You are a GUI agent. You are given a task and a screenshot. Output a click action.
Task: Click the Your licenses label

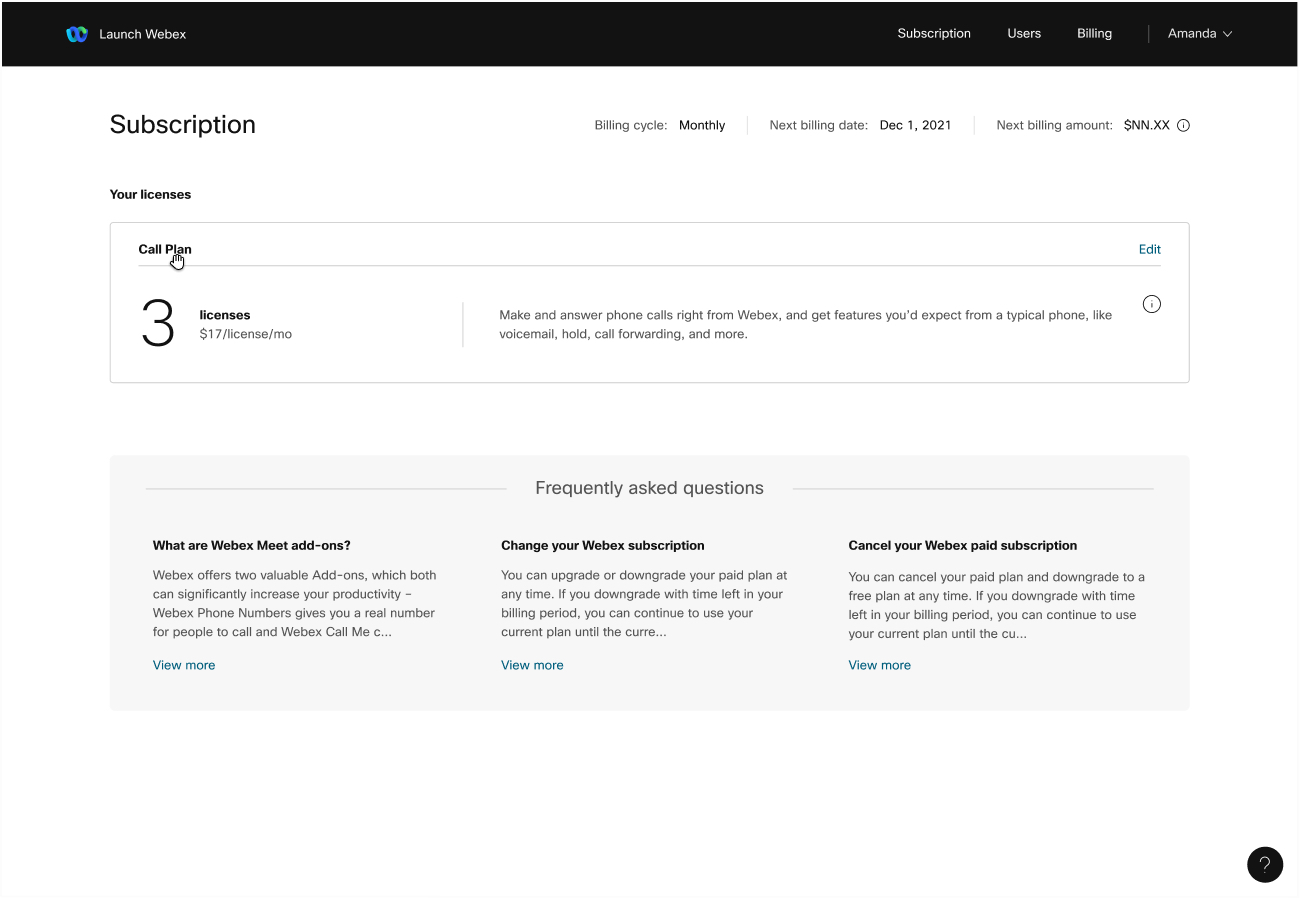(x=150, y=194)
